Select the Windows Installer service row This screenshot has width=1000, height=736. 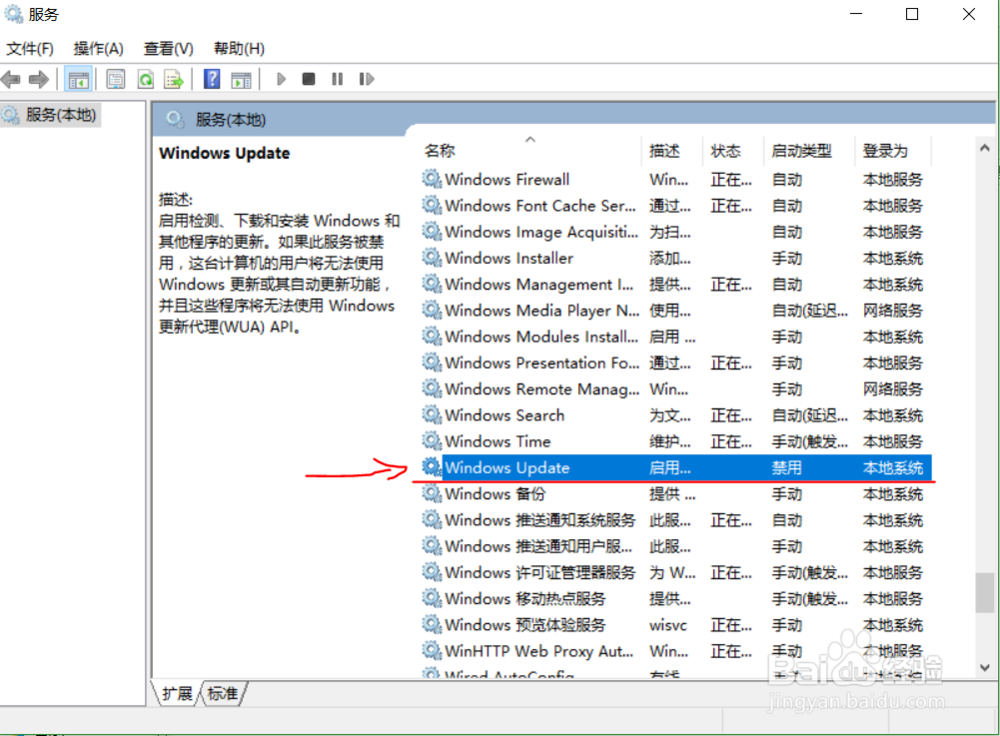[x=676, y=258]
